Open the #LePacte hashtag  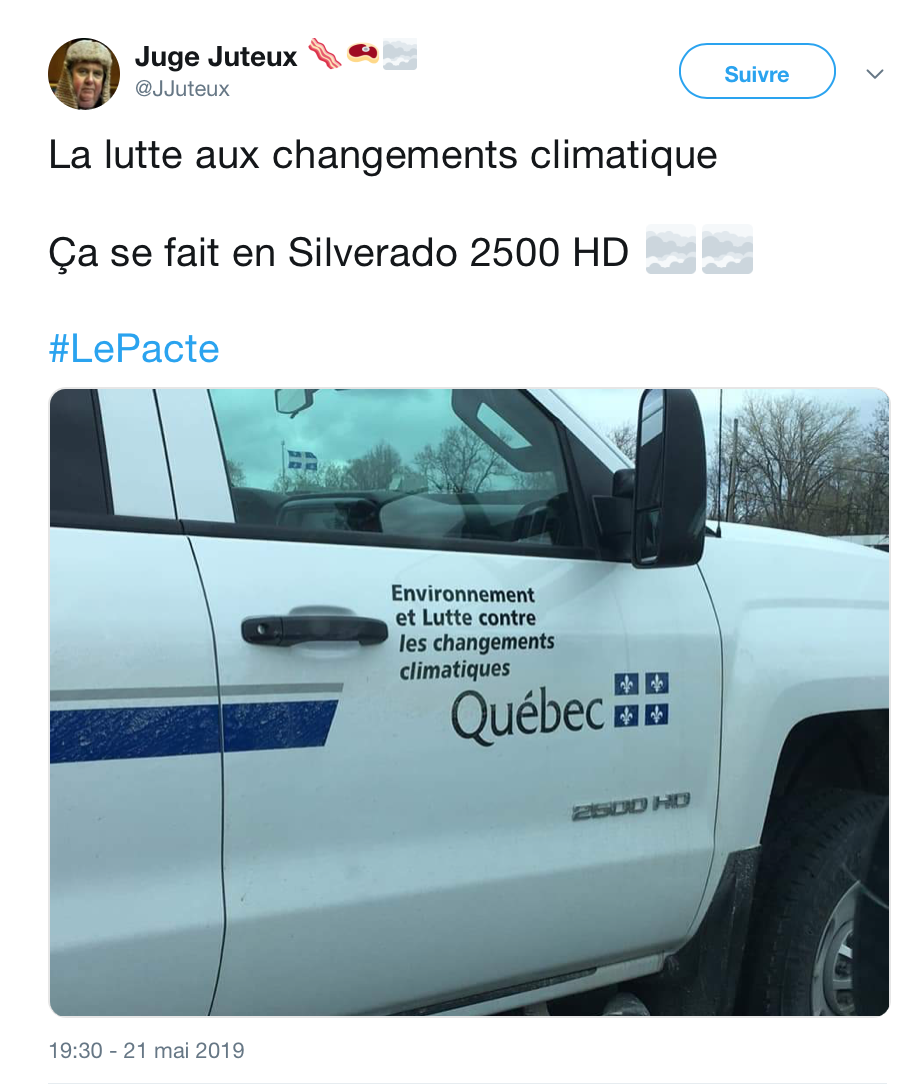tap(134, 348)
